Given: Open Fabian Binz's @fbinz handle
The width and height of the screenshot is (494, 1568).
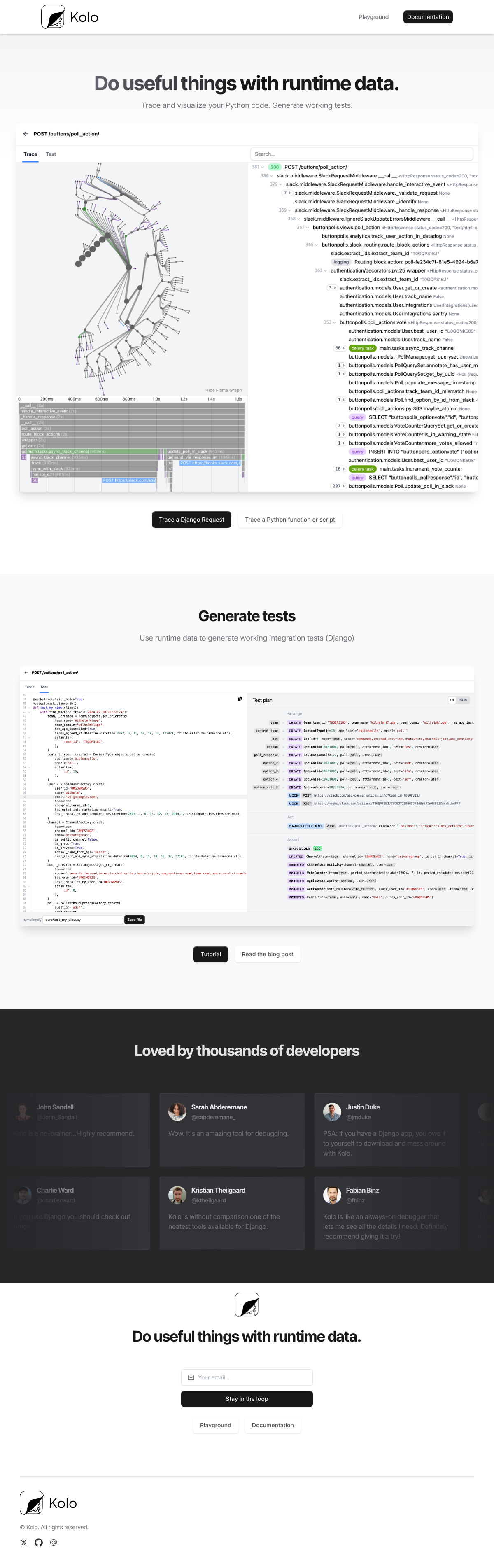Looking at the screenshot, I should (355, 1201).
